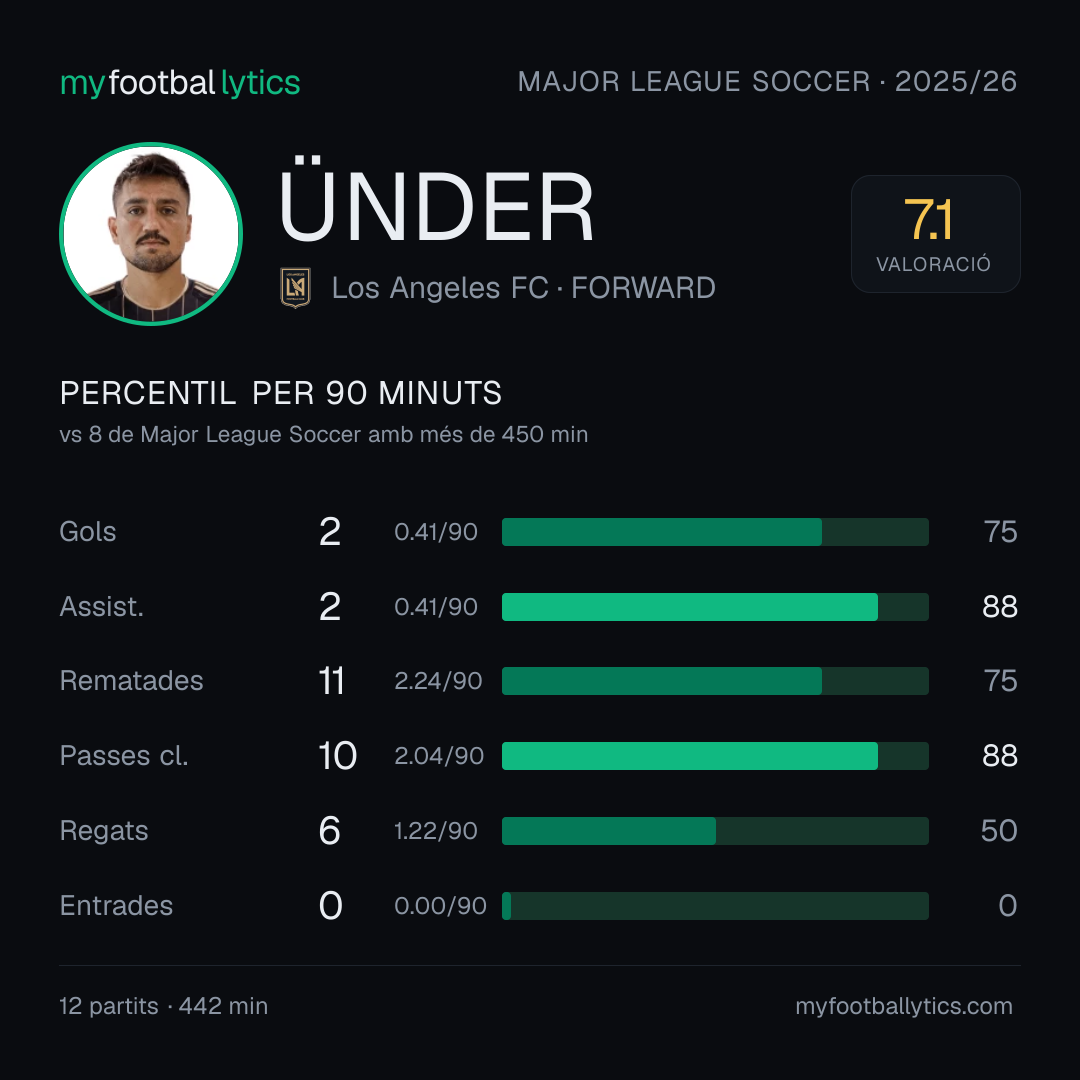
Task: Click the Passes cl. 2.04/90 value
Action: coord(439,756)
